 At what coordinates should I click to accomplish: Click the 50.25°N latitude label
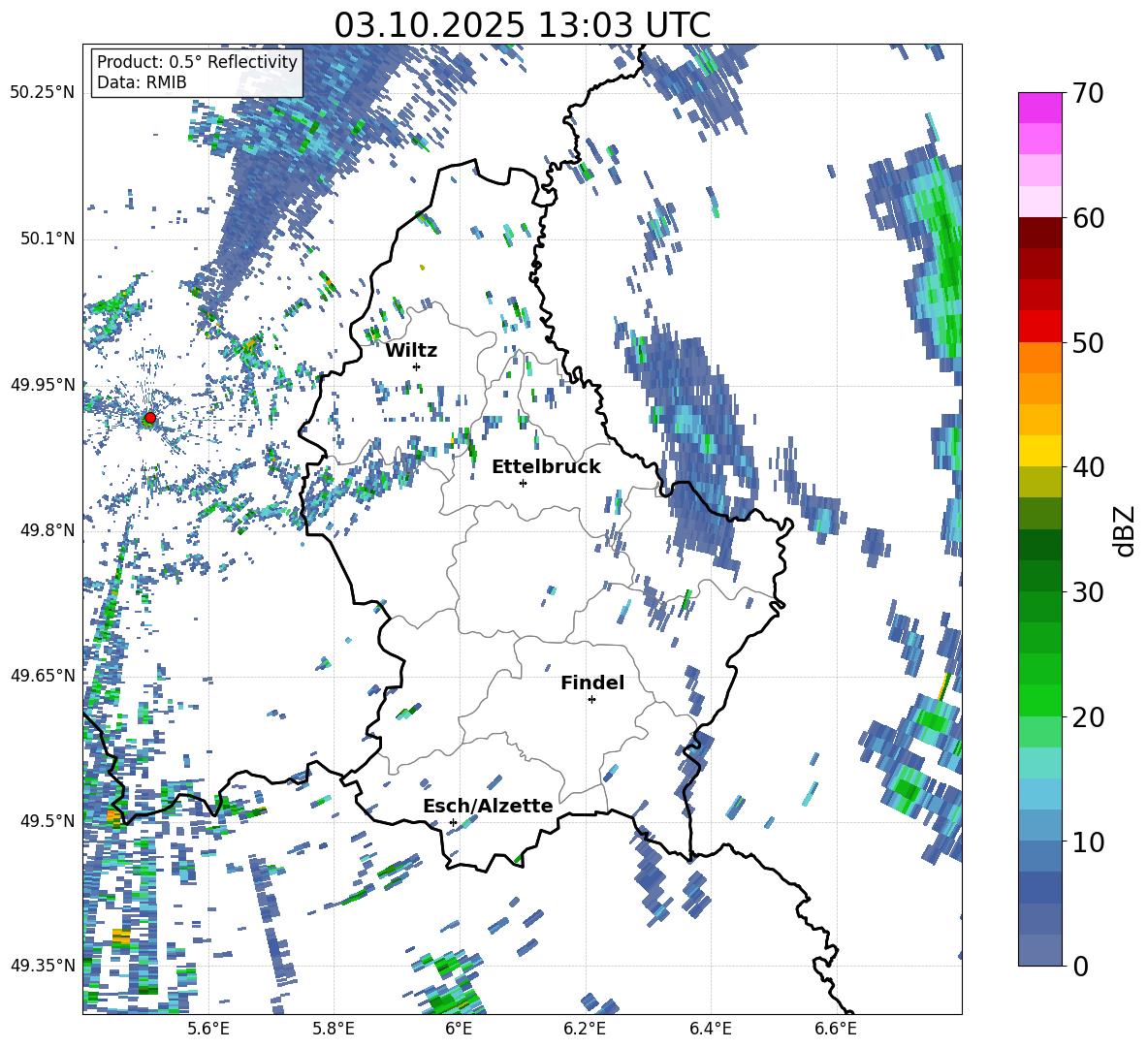point(43,93)
